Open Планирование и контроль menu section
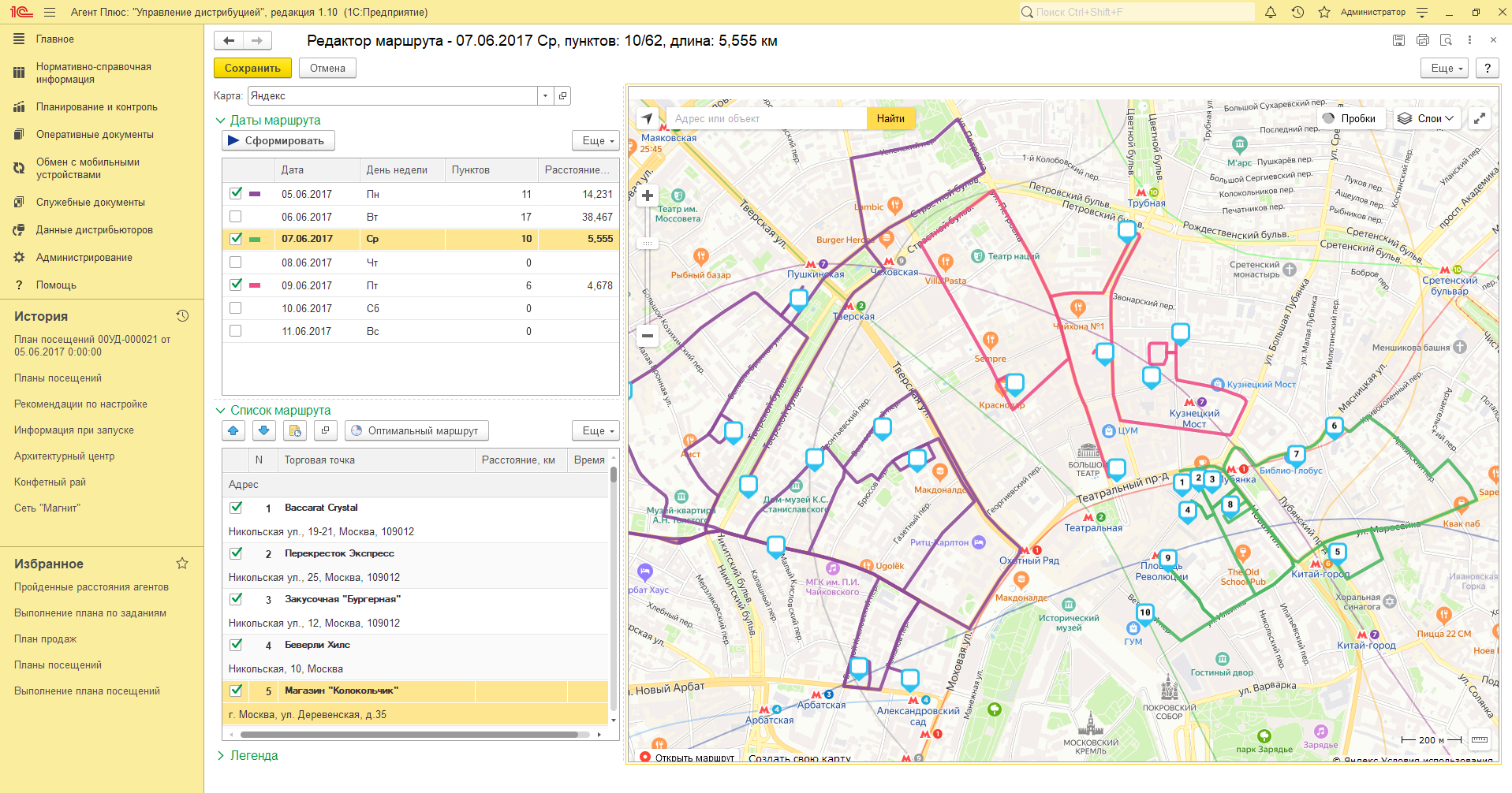Viewport: 1512px width, 793px height. 96,107
